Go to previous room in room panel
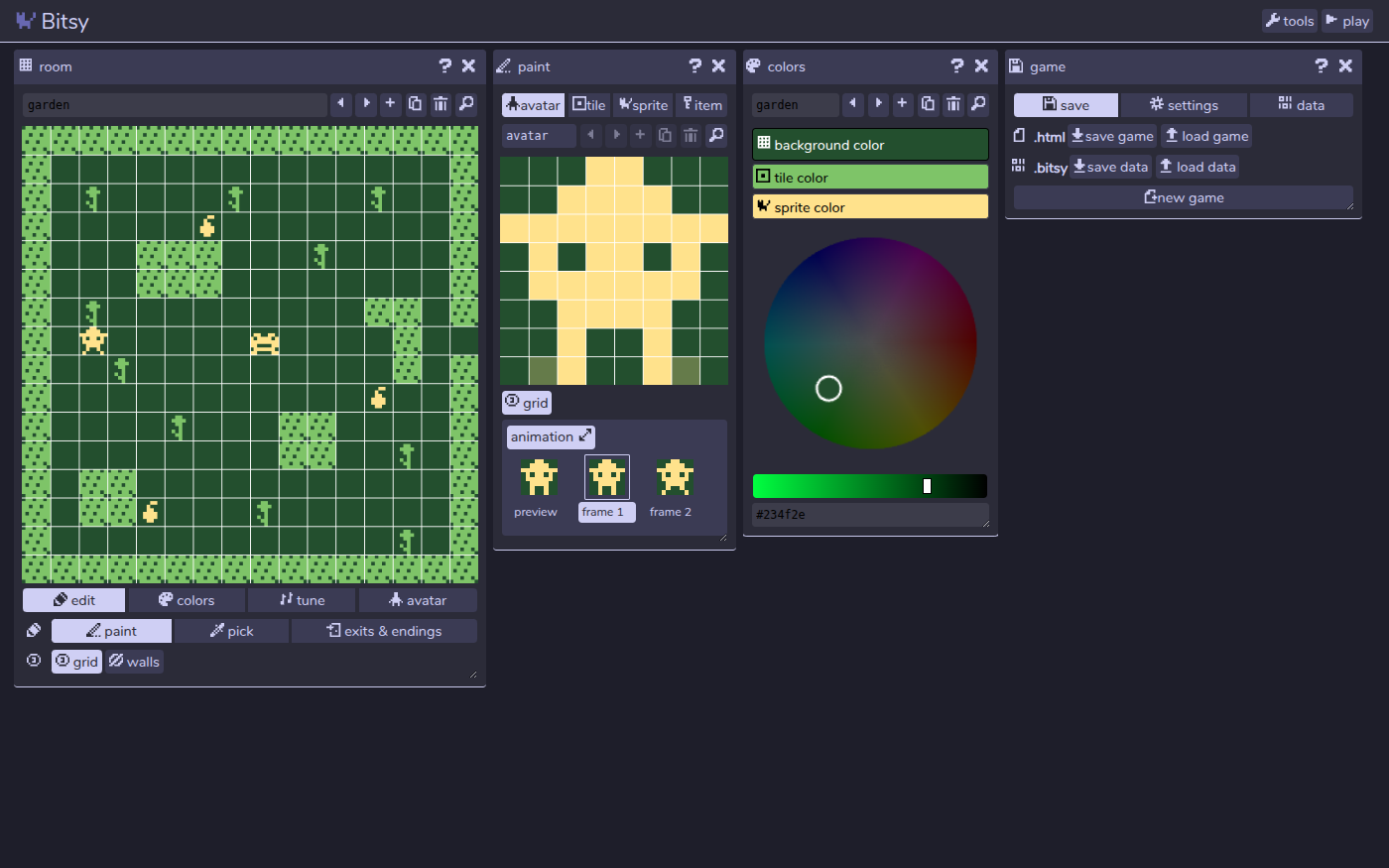This screenshot has width=1389, height=868. pos(341,104)
